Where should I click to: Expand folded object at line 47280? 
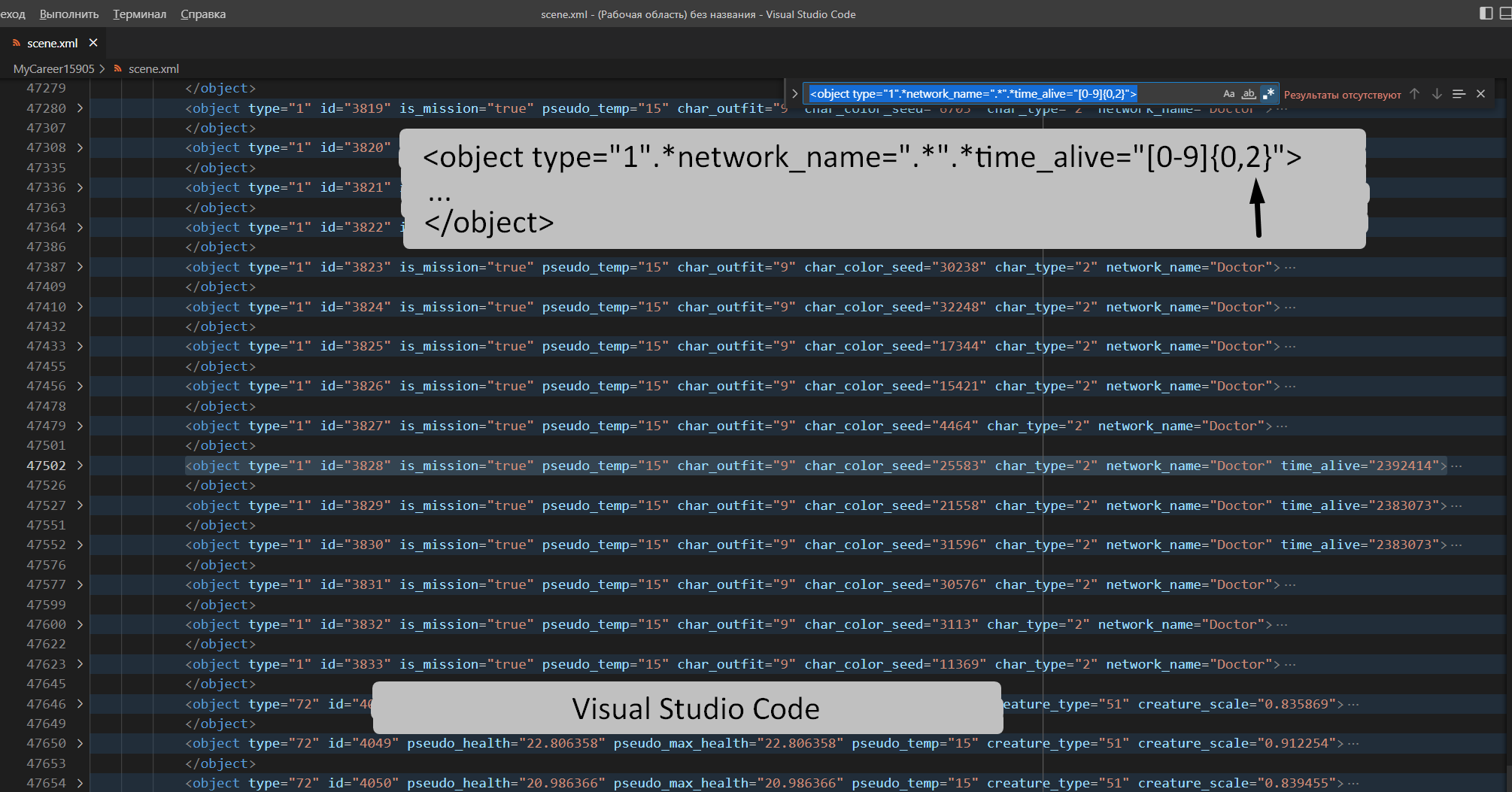pyautogui.click(x=80, y=108)
